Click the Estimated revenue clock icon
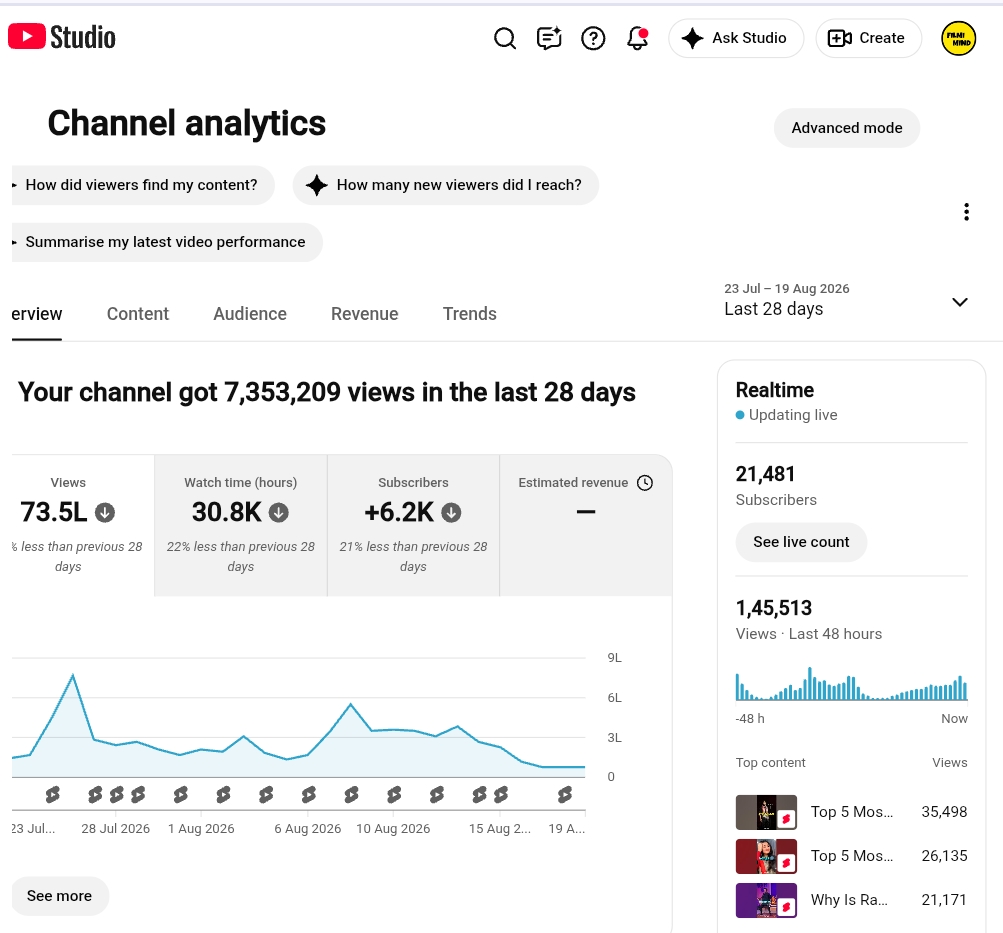Screen dimensions: 1003x933 click(645, 483)
